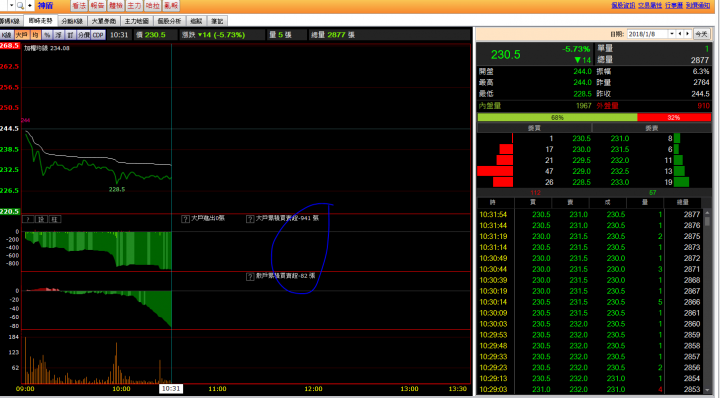The width and height of the screenshot is (720, 398).
Task: Click ask price 233.0 with volume 19
Action: click(x=620, y=182)
